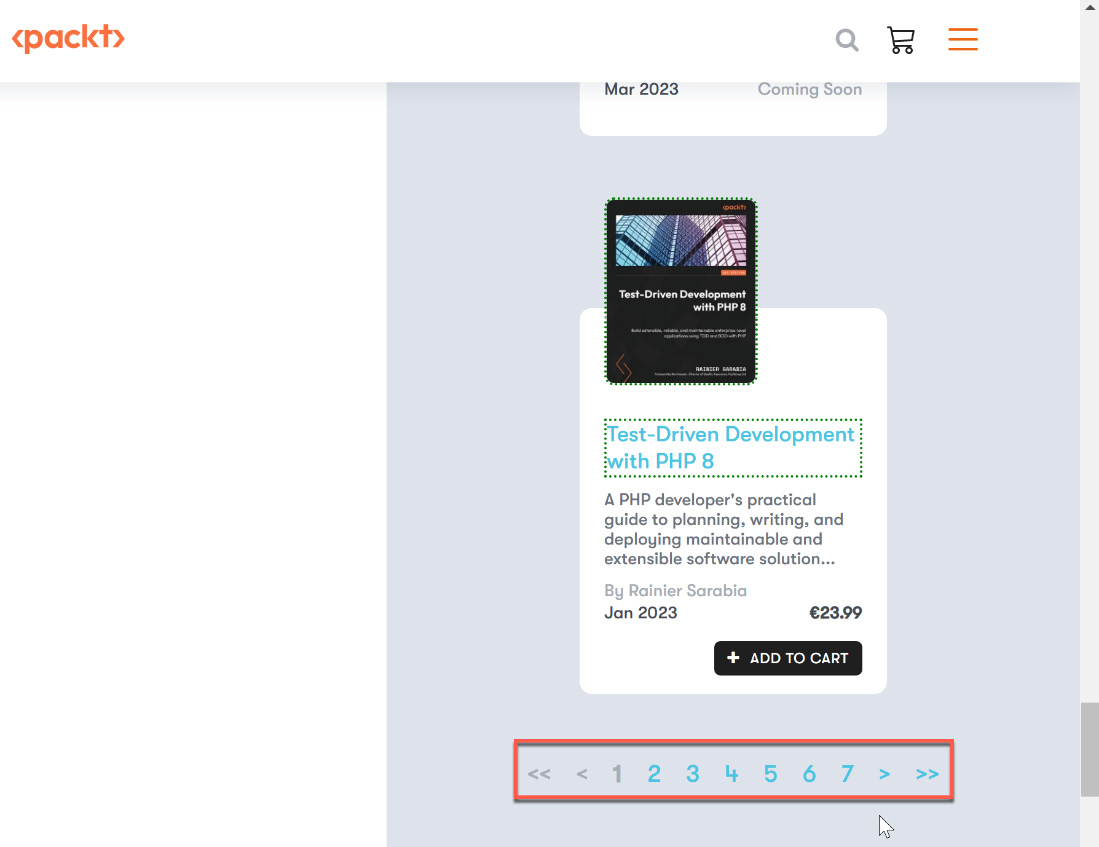Click the 'Coming Soon' label
The image size is (1099, 847).
tap(810, 89)
